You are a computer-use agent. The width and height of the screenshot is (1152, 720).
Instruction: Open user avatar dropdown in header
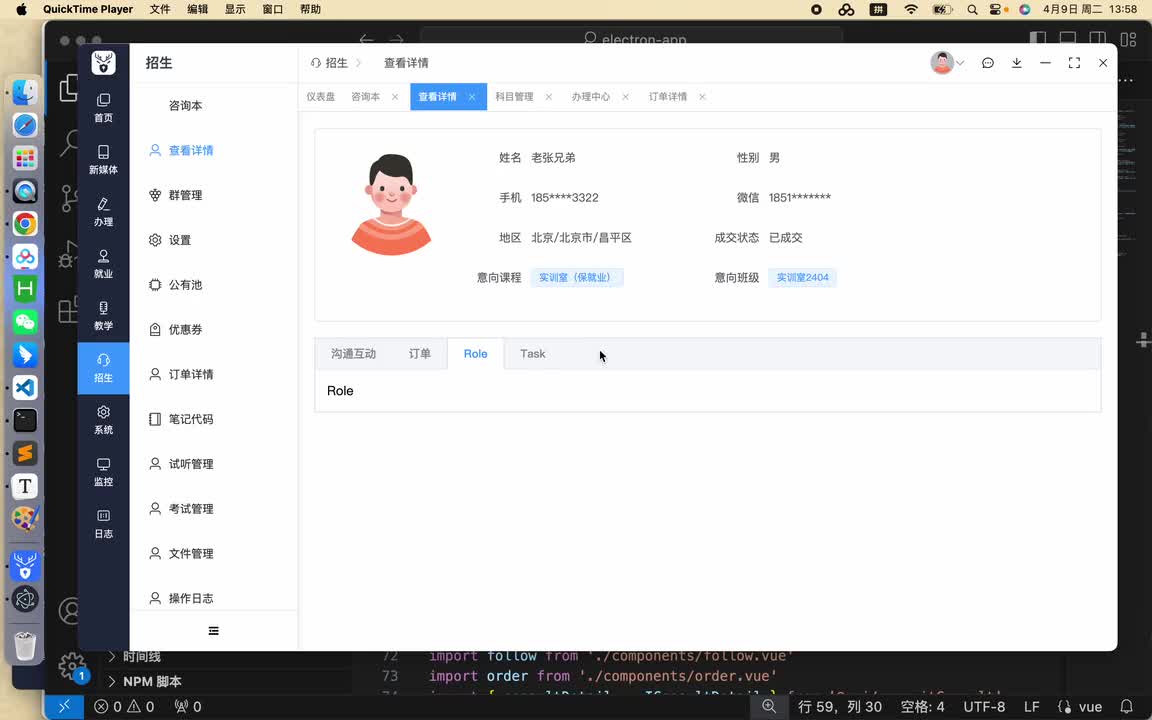(x=947, y=63)
